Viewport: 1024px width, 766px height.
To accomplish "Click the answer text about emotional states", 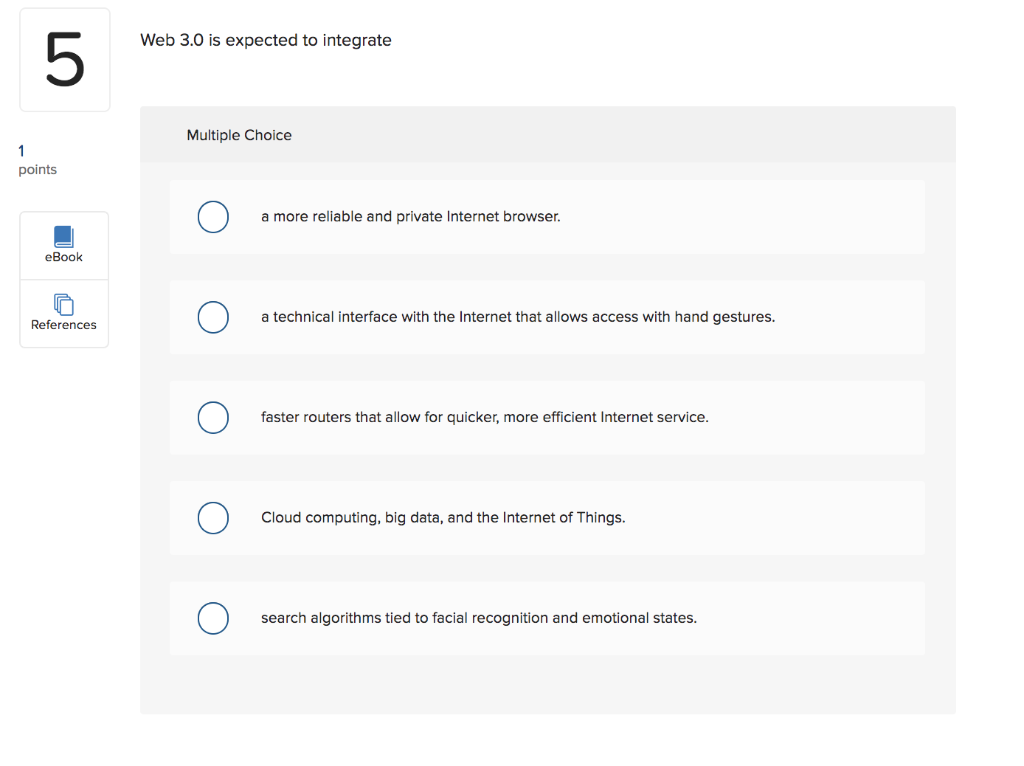I will pyautogui.click(x=478, y=617).
